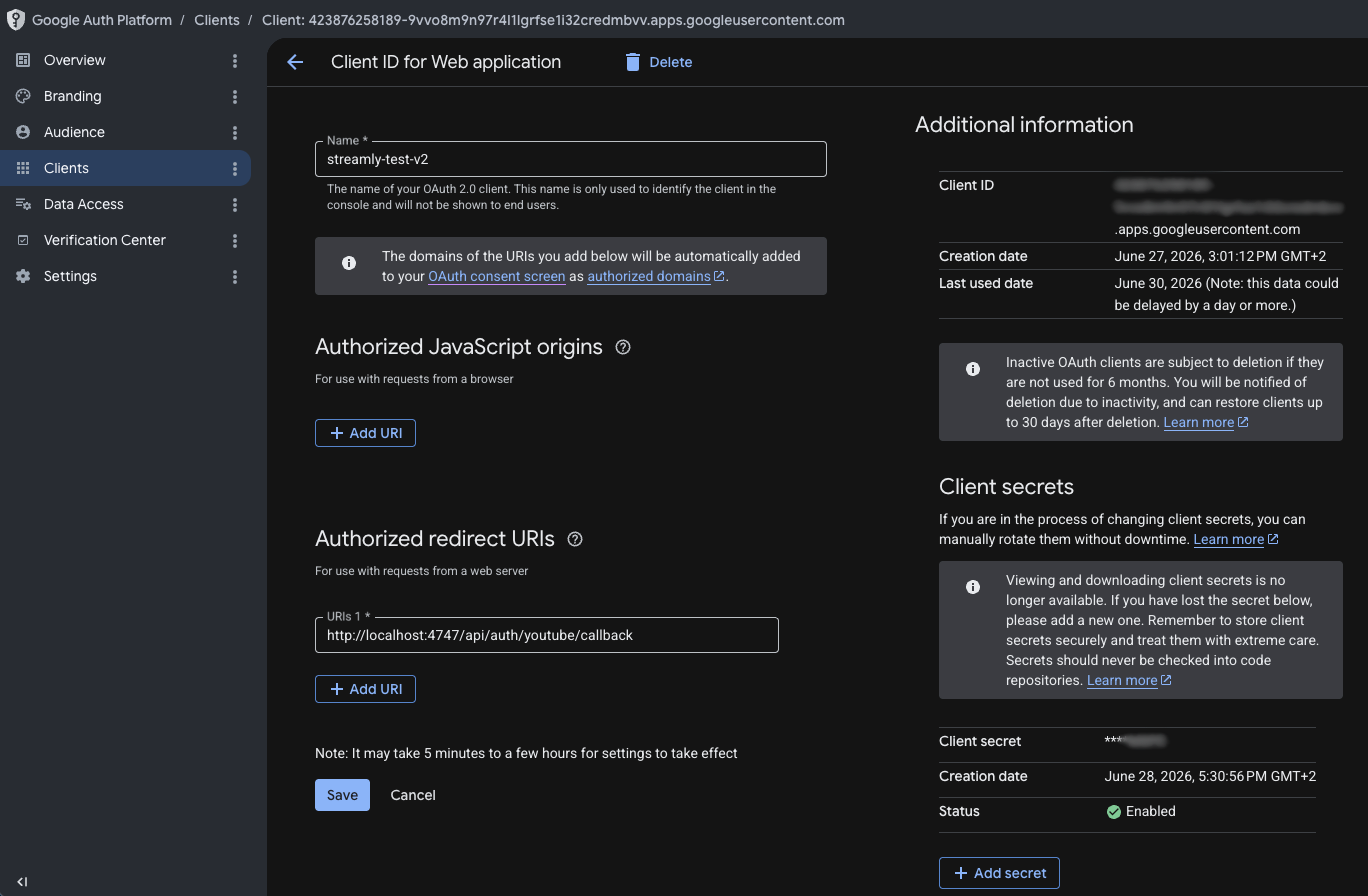Click the green Enabled status checkmark
Viewport: 1368px width, 896px height.
(x=1113, y=812)
